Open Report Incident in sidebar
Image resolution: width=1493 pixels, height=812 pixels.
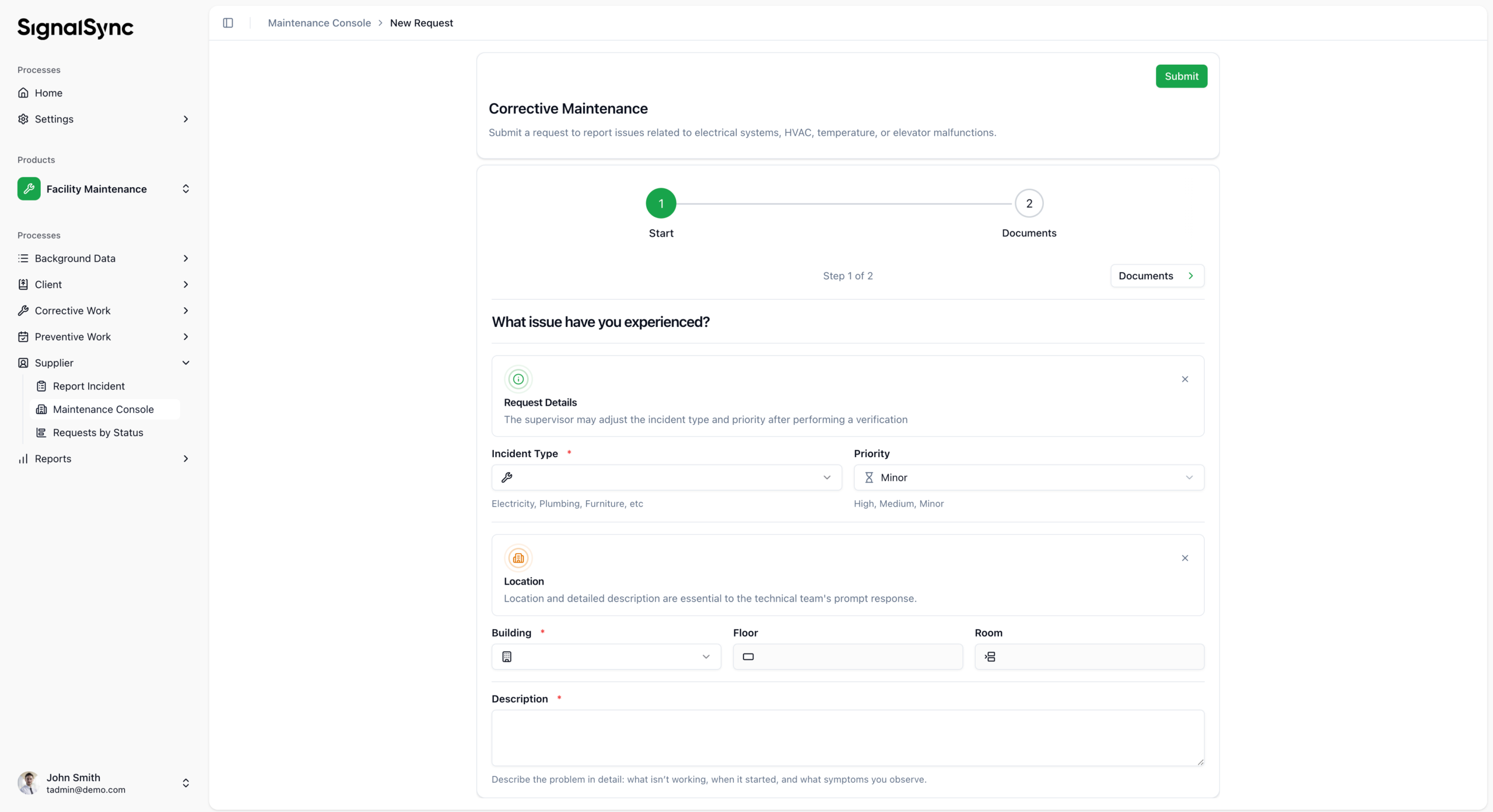click(89, 386)
